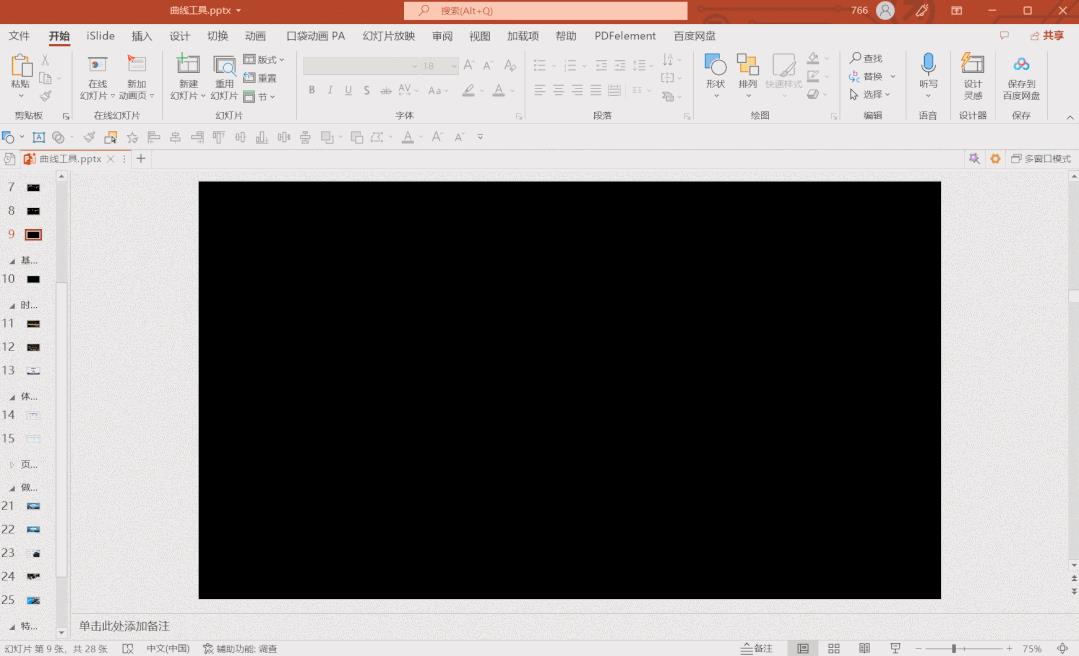Click the 共享 (Share) button
Image resolution: width=1079 pixels, height=656 pixels.
pos(1047,36)
